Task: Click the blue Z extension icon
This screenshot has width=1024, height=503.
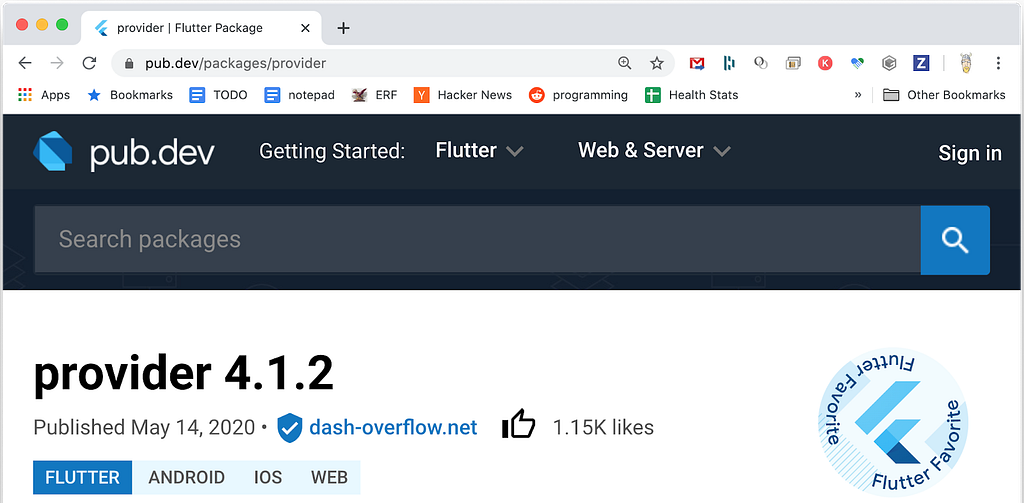Action: (921, 63)
